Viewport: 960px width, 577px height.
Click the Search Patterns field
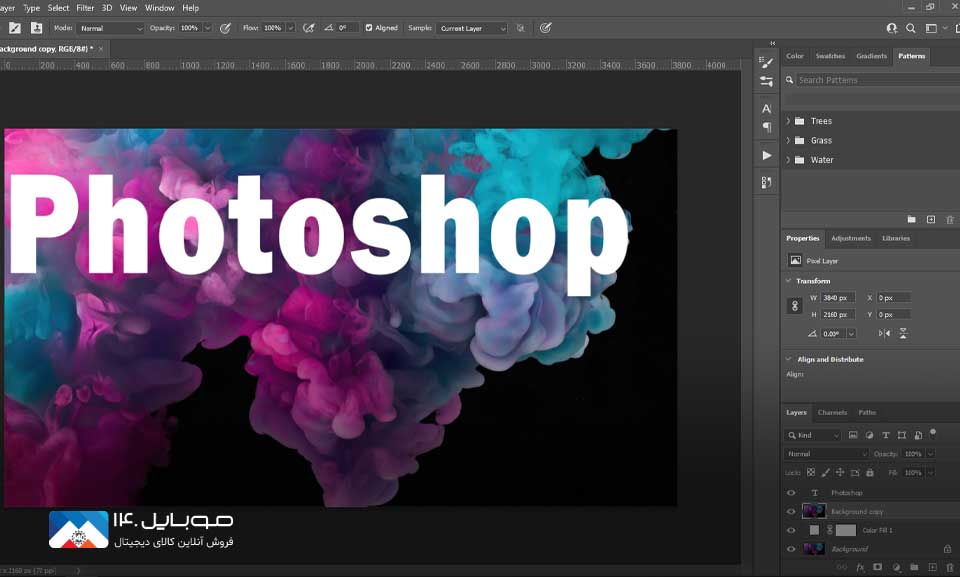(876, 80)
